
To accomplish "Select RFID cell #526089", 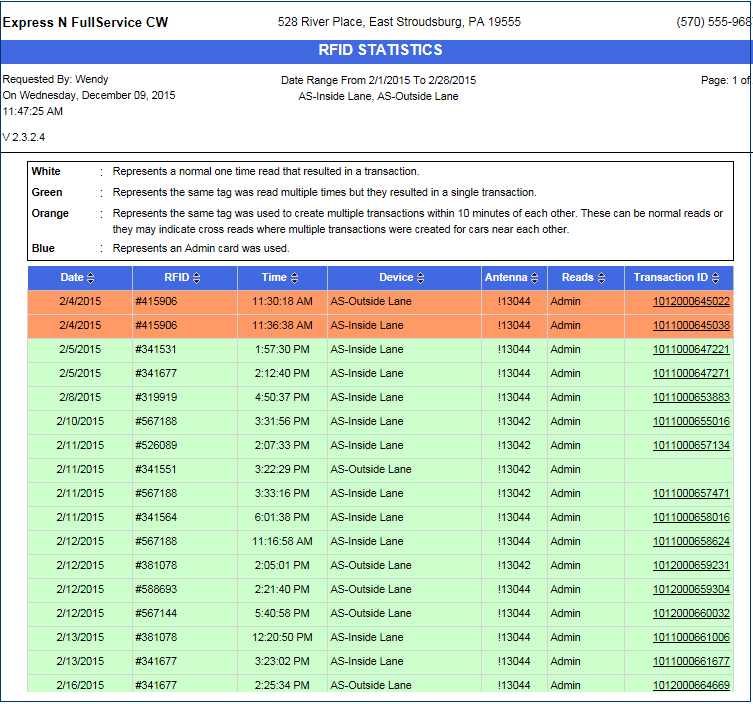I will 156,445.
